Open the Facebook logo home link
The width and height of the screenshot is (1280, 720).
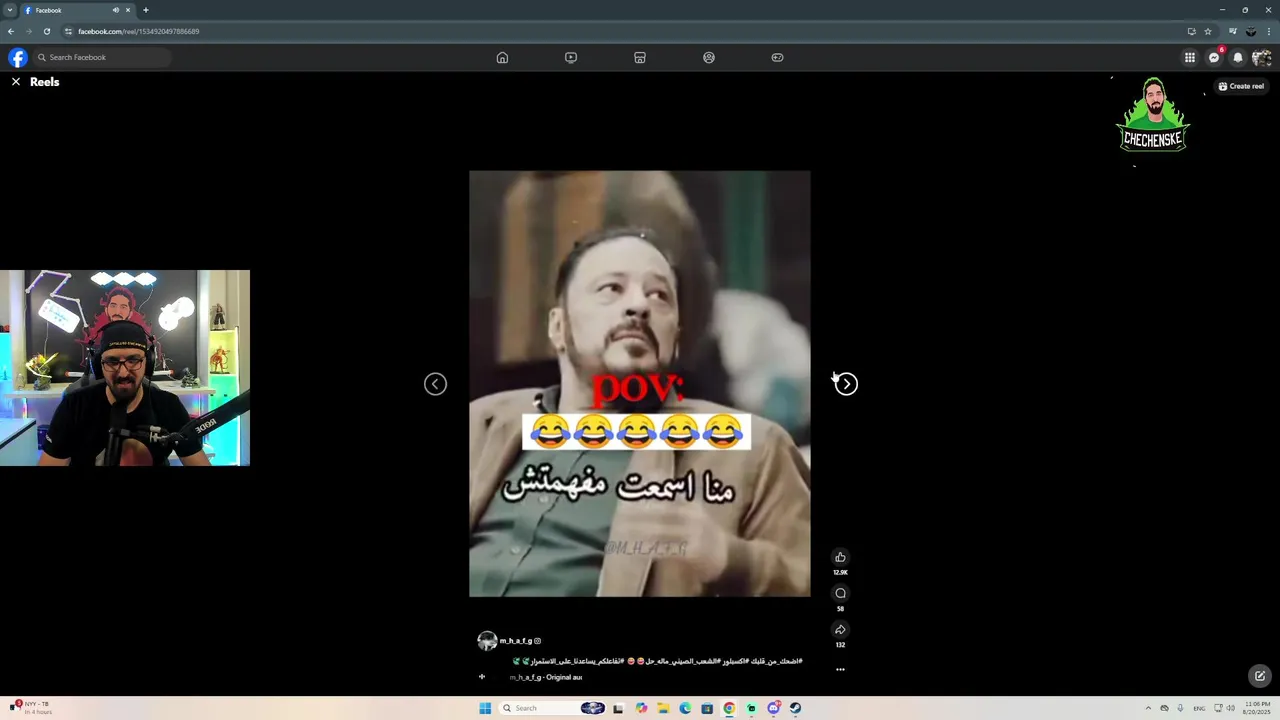[17, 57]
